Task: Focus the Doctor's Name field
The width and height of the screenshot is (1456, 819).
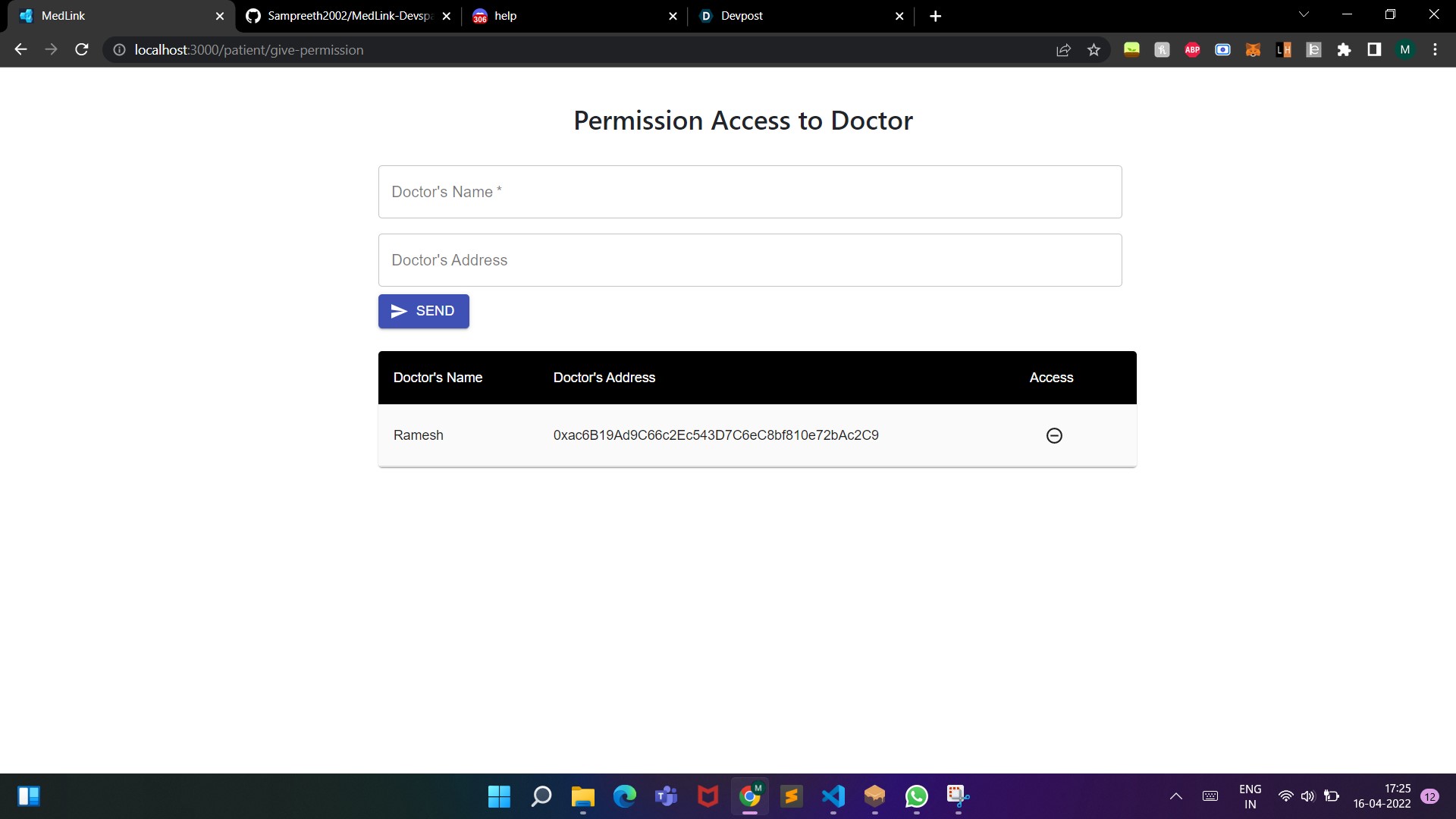Action: click(749, 192)
